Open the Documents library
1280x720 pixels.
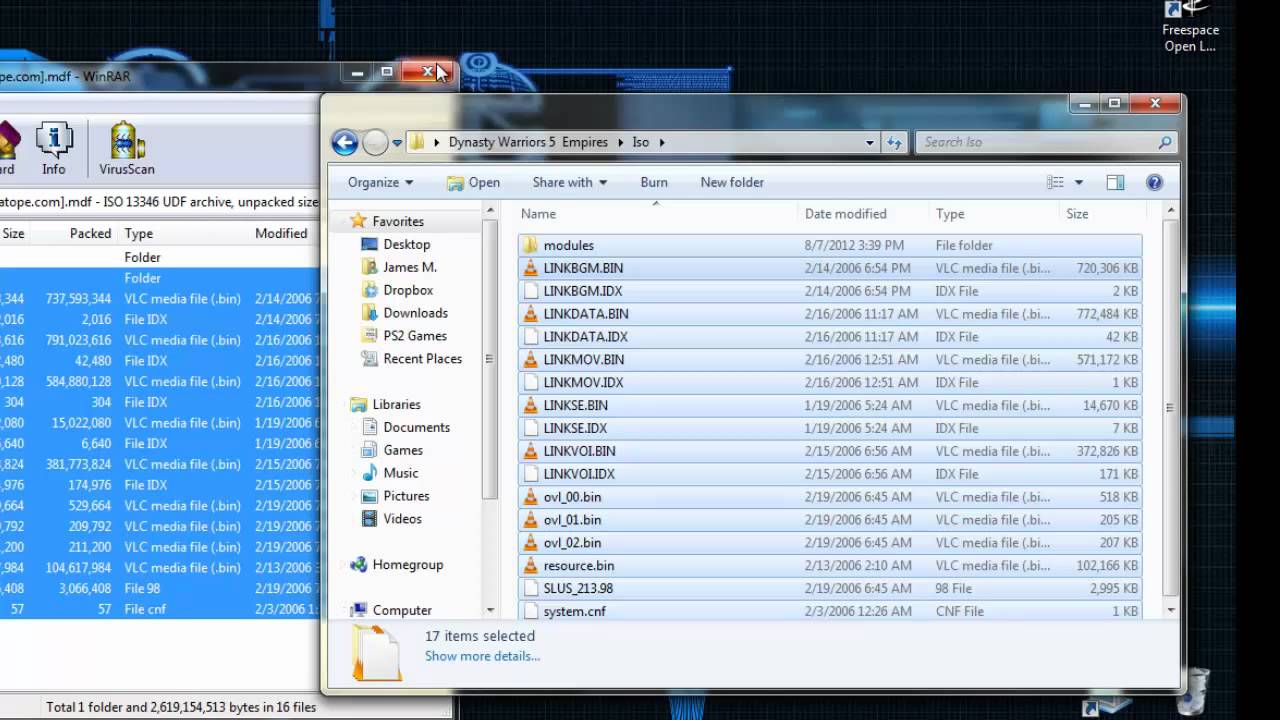coord(416,427)
